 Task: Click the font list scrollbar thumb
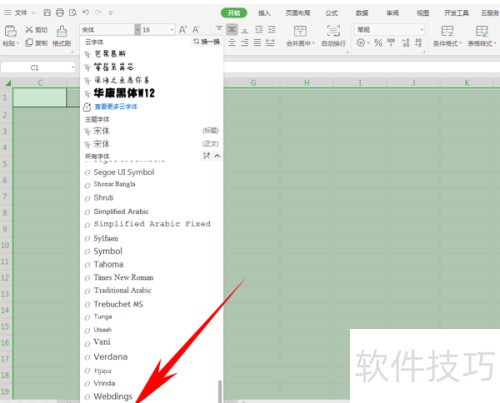(x=220, y=391)
